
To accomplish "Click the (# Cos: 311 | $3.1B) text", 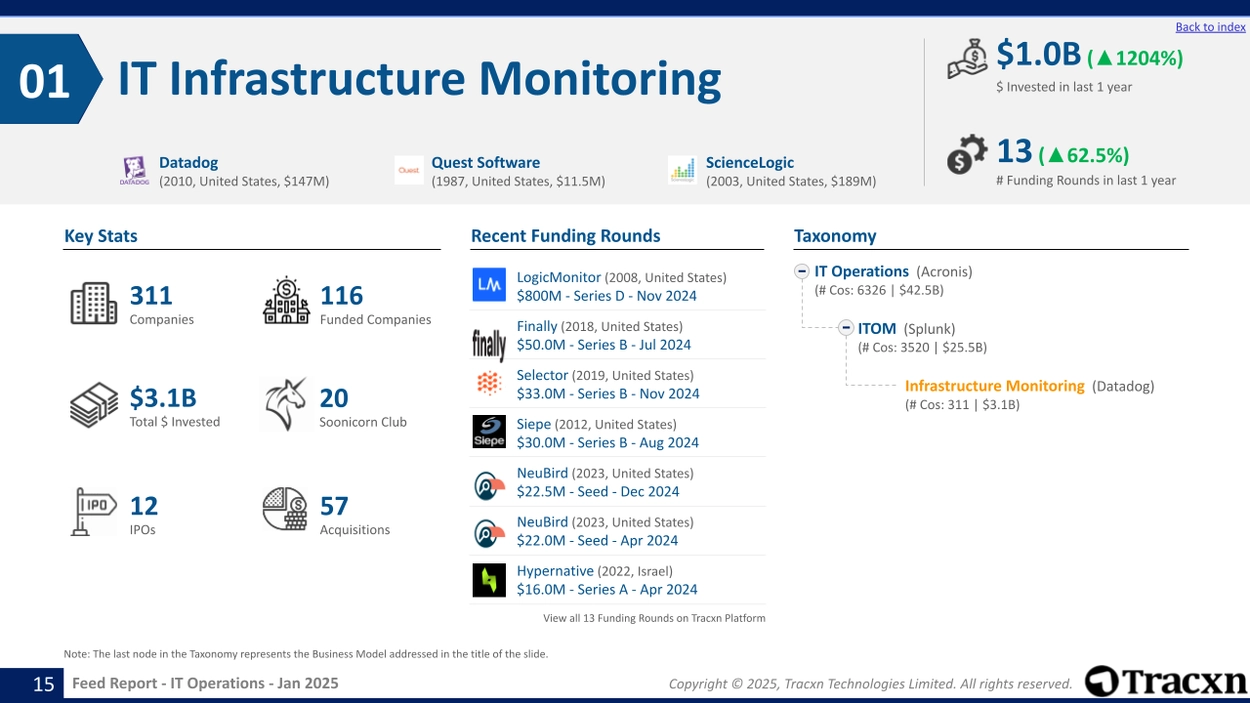I will 962,404.
